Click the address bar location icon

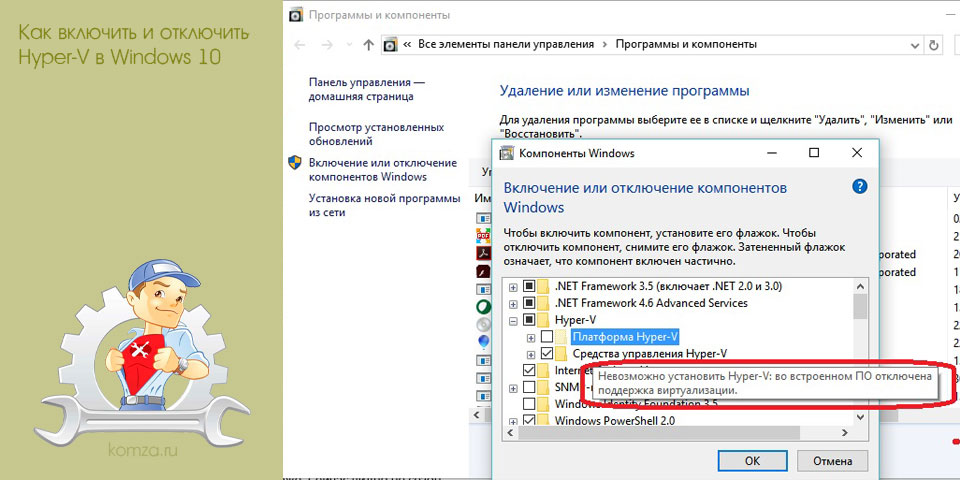tap(390, 45)
